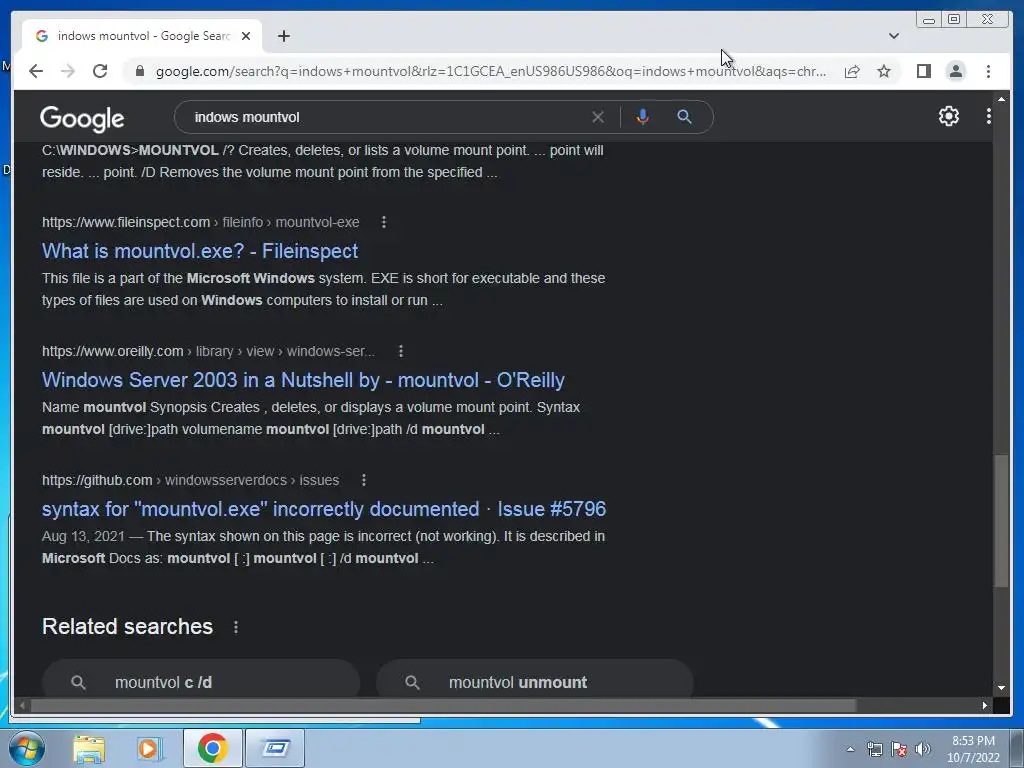Open the pinned program after Chrome
The height and width of the screenshot is (768, 1024).
(x=275, y=748)
